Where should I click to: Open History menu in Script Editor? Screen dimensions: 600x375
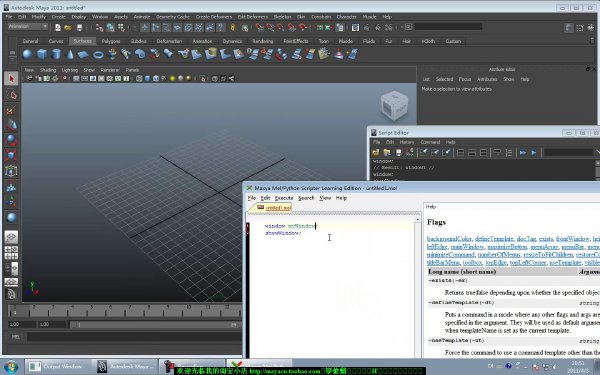pos(407,142)
